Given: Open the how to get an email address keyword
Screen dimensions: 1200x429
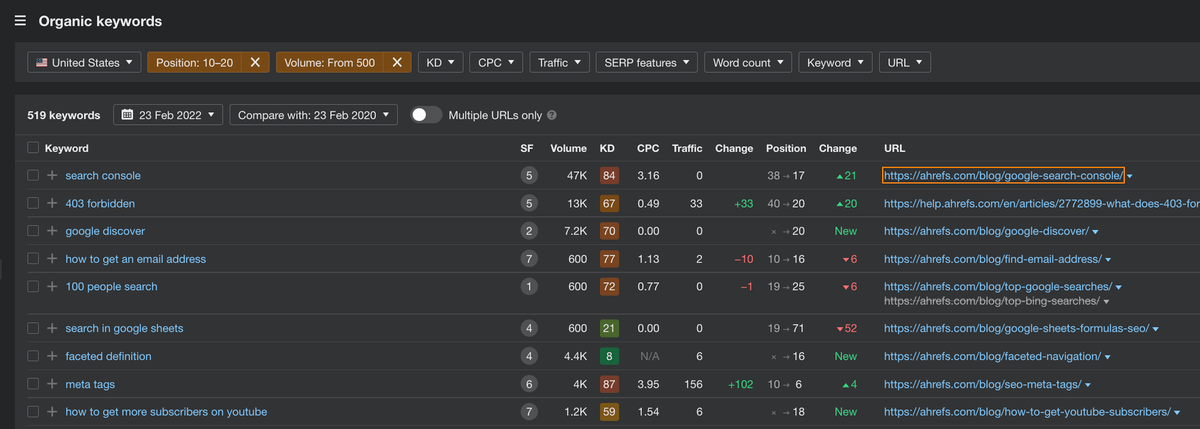Looking at the screenshot, I should click(135, 259).
